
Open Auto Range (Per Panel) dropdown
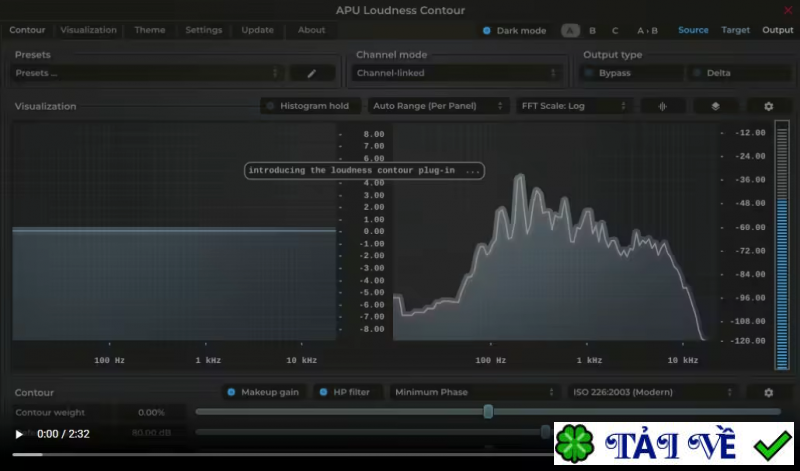(x=438, y=106)
